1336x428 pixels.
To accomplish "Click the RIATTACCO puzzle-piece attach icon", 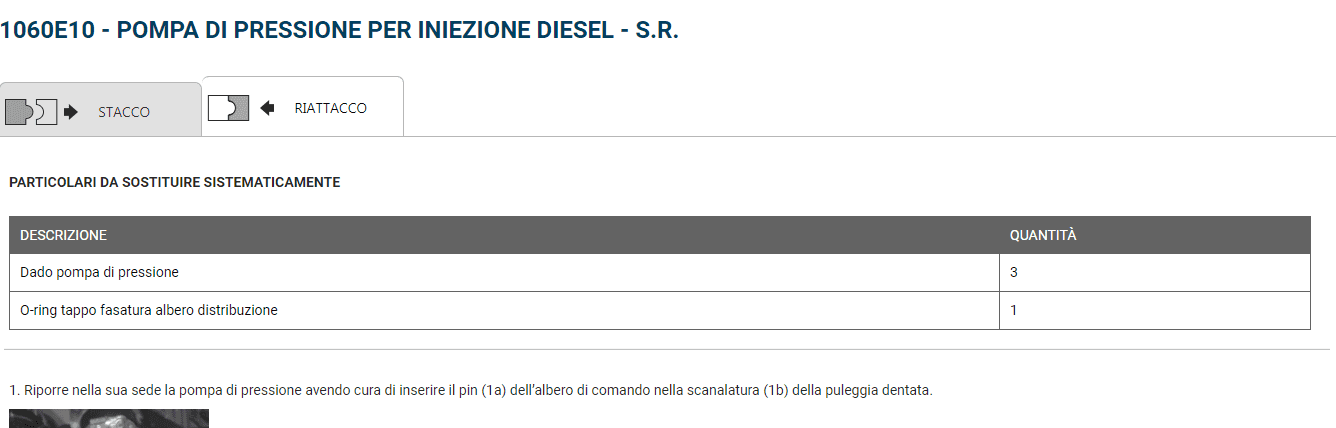I will click(x=228, y=107).
